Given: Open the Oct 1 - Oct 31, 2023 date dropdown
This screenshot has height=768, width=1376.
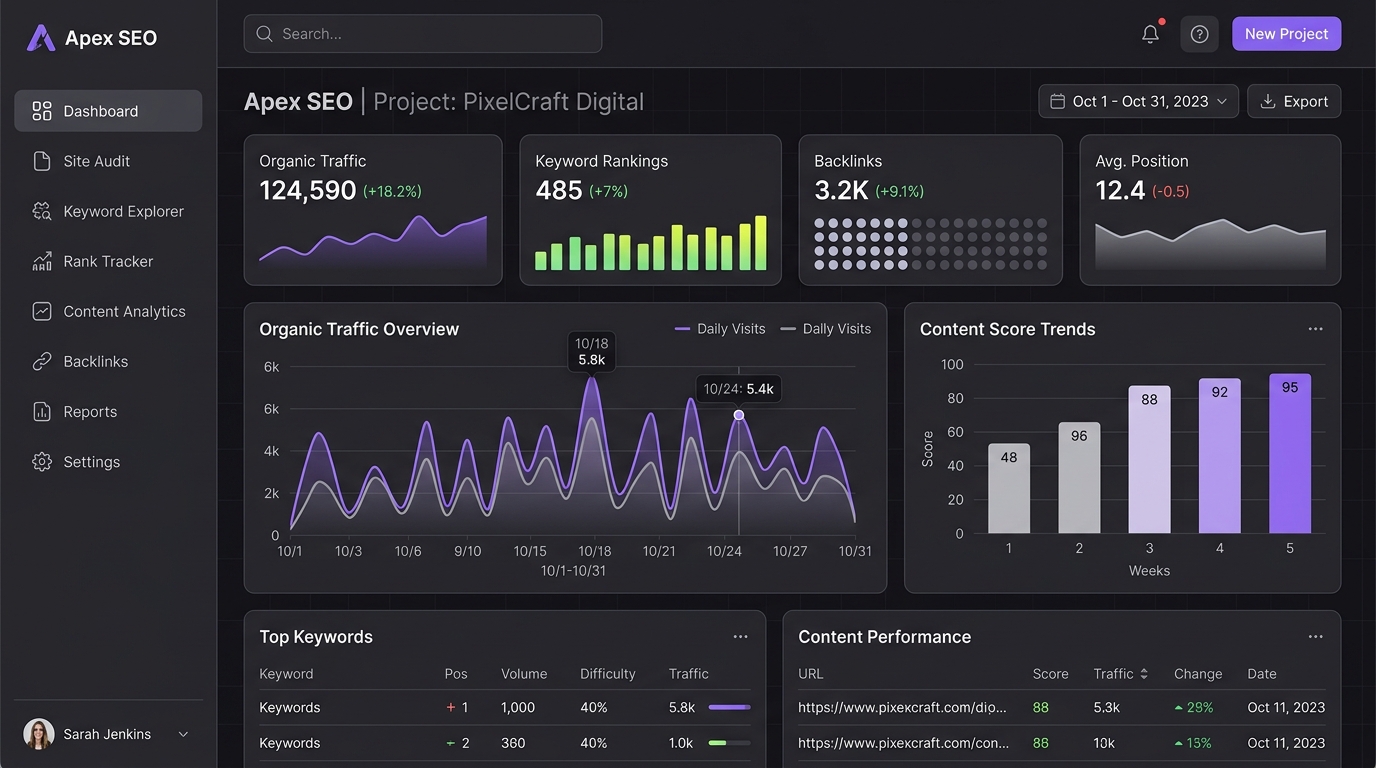Looking at the screenshot, I should 1139,101.
